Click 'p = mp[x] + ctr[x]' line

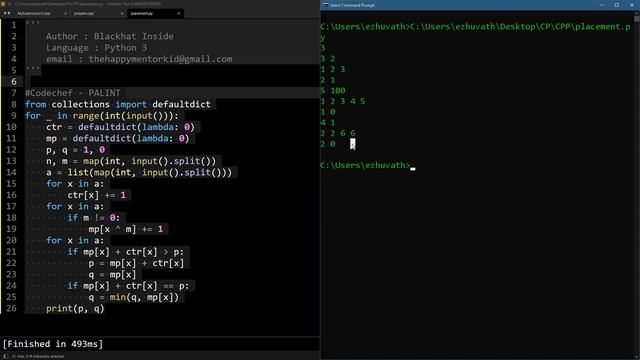point(136,263)
